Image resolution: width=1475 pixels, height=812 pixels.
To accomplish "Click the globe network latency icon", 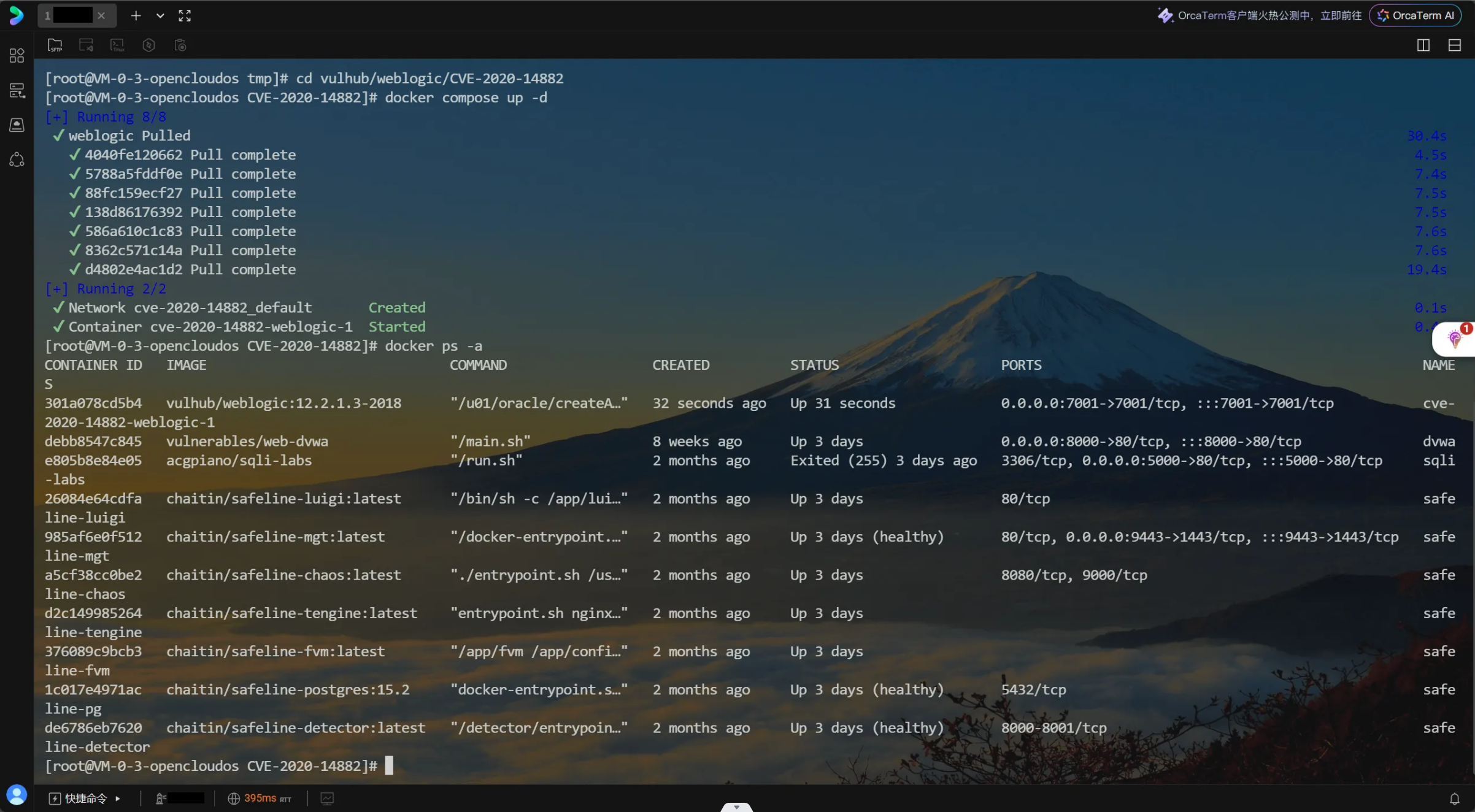I will pos(234,798).
